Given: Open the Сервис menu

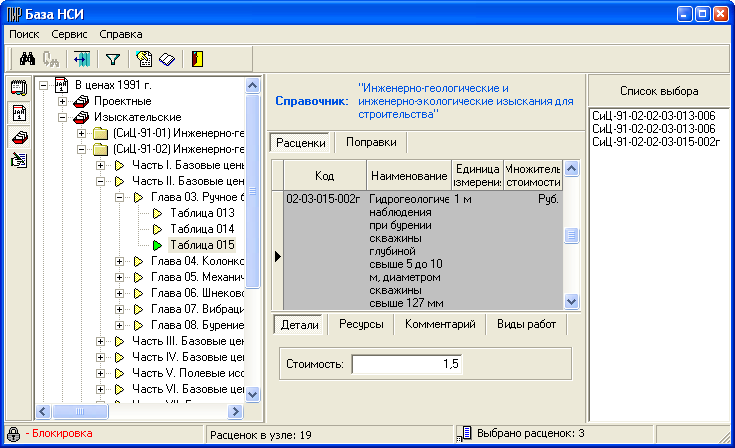Looking at the screenshot, I should click(69, 33).
